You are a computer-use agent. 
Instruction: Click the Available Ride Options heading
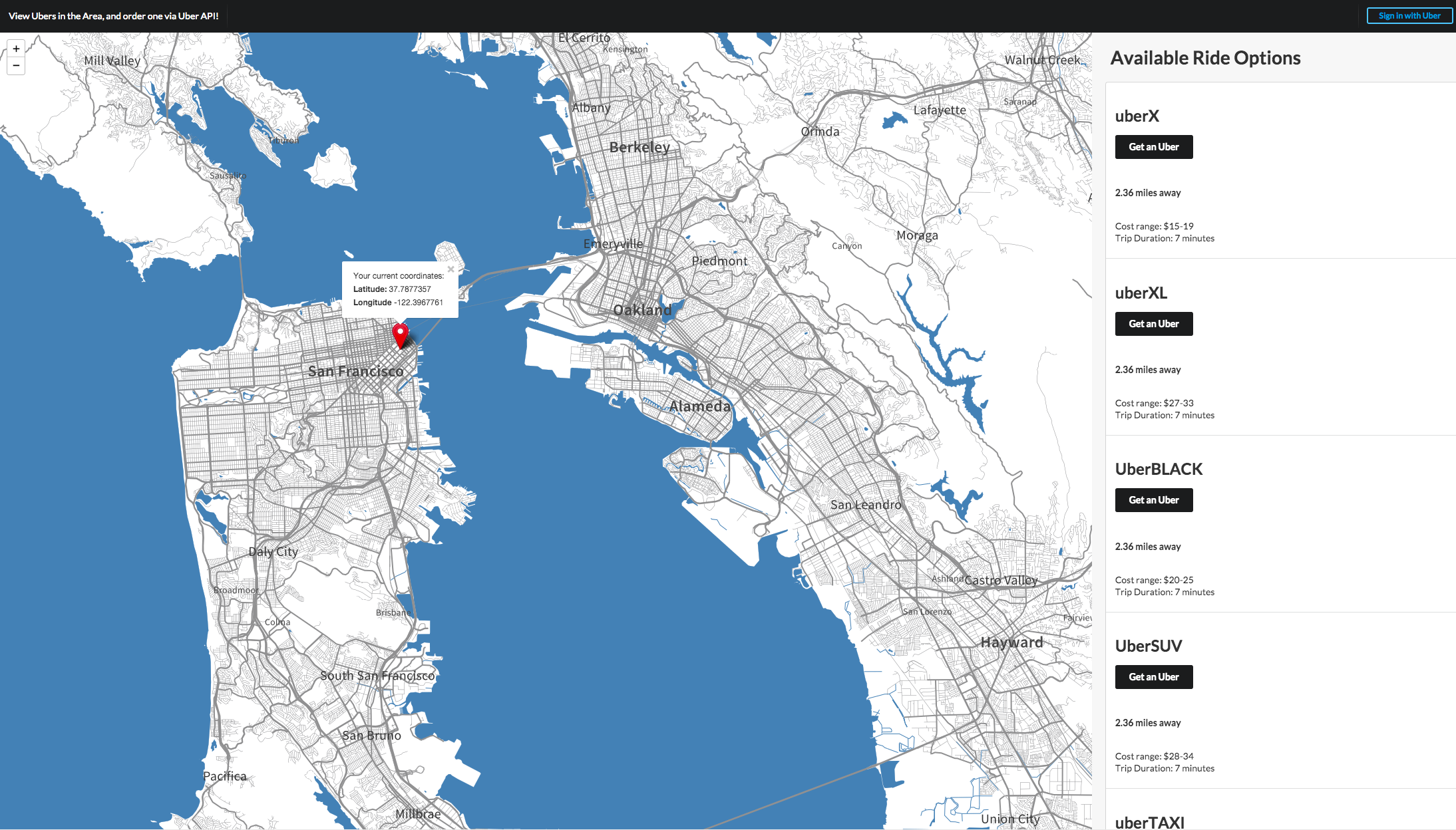pos(1205,58)
